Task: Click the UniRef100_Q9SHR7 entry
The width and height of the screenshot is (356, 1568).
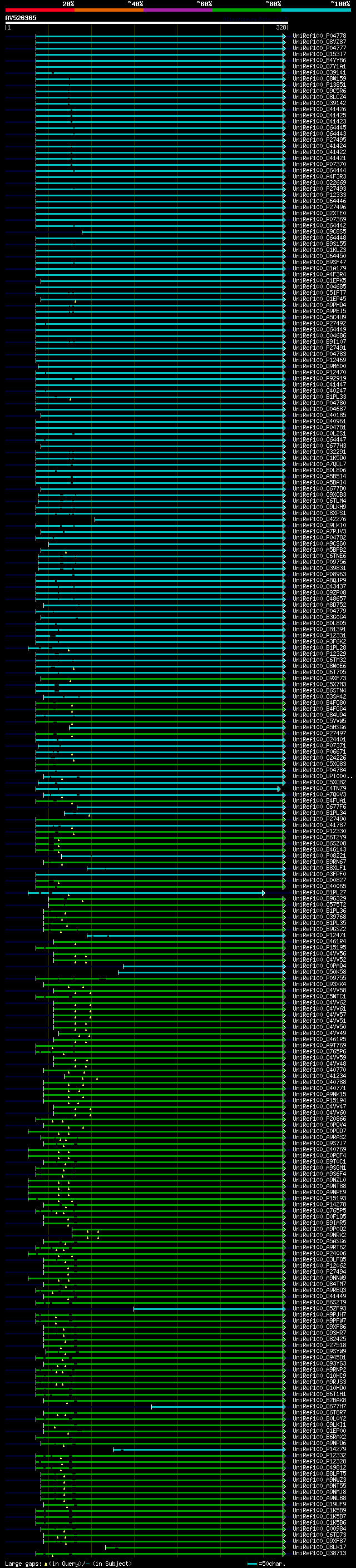Action: coord(319,1332)
